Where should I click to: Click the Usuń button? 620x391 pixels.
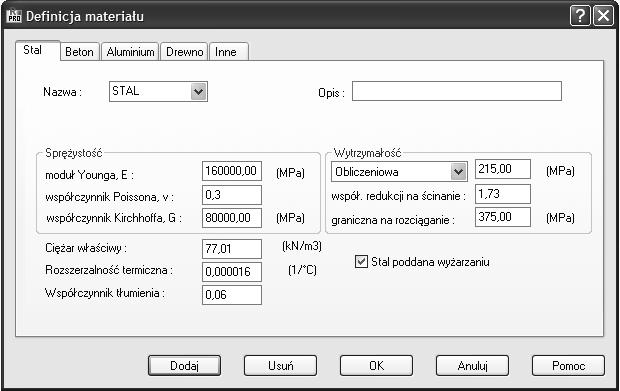click(280, 365)
